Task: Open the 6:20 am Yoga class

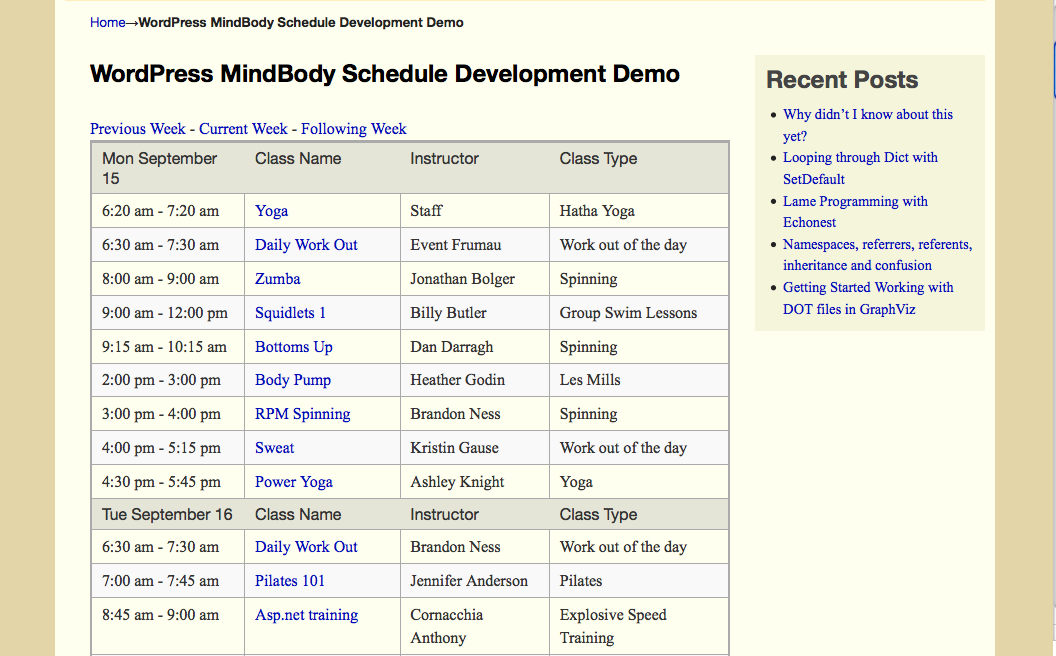Action: click(271, 211)
